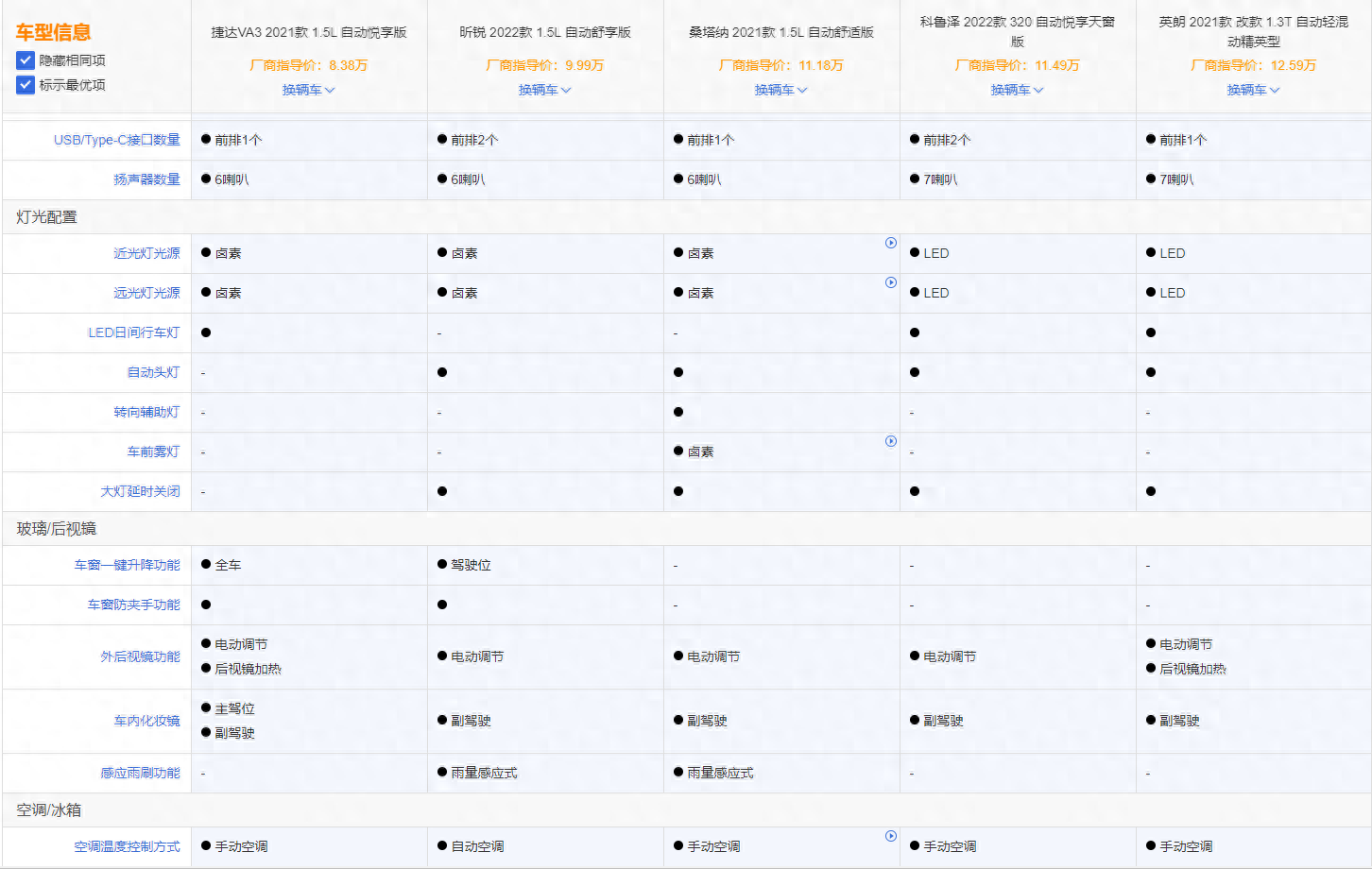The height and width of the screenshot is (869, 1372).
Task: Open the 车前雾灯 parameter link
Action: click(x=153, y=452)
